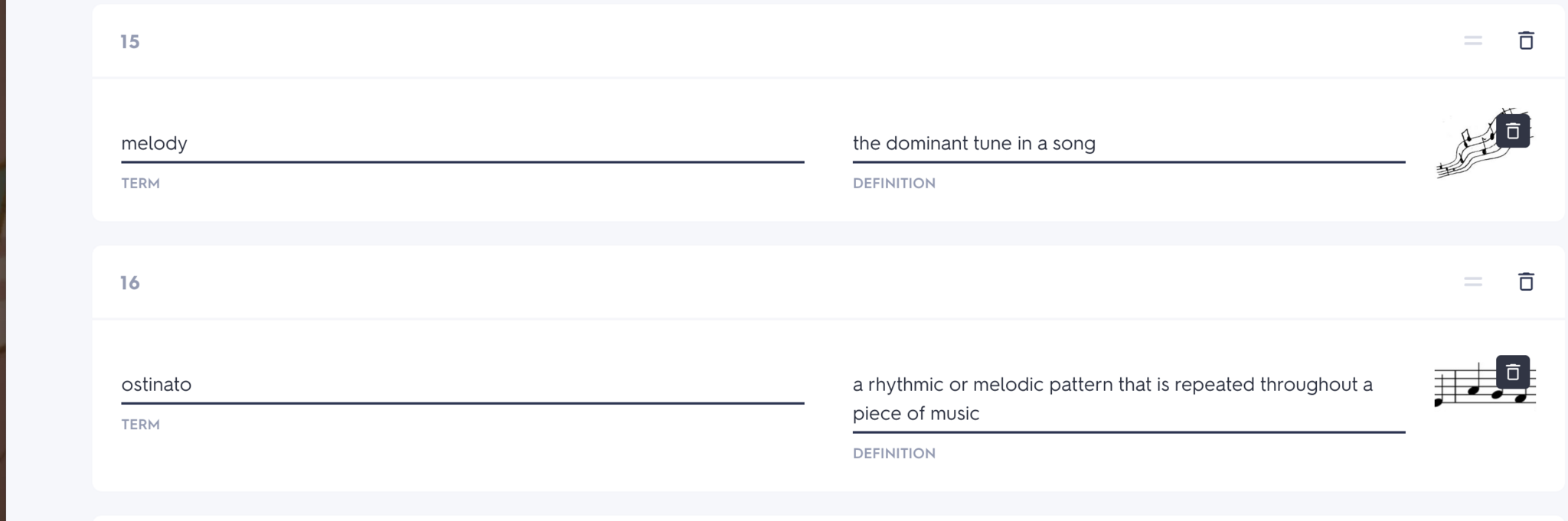Click the card number 15
This screenshot has width=1568, height=521.
130,42
